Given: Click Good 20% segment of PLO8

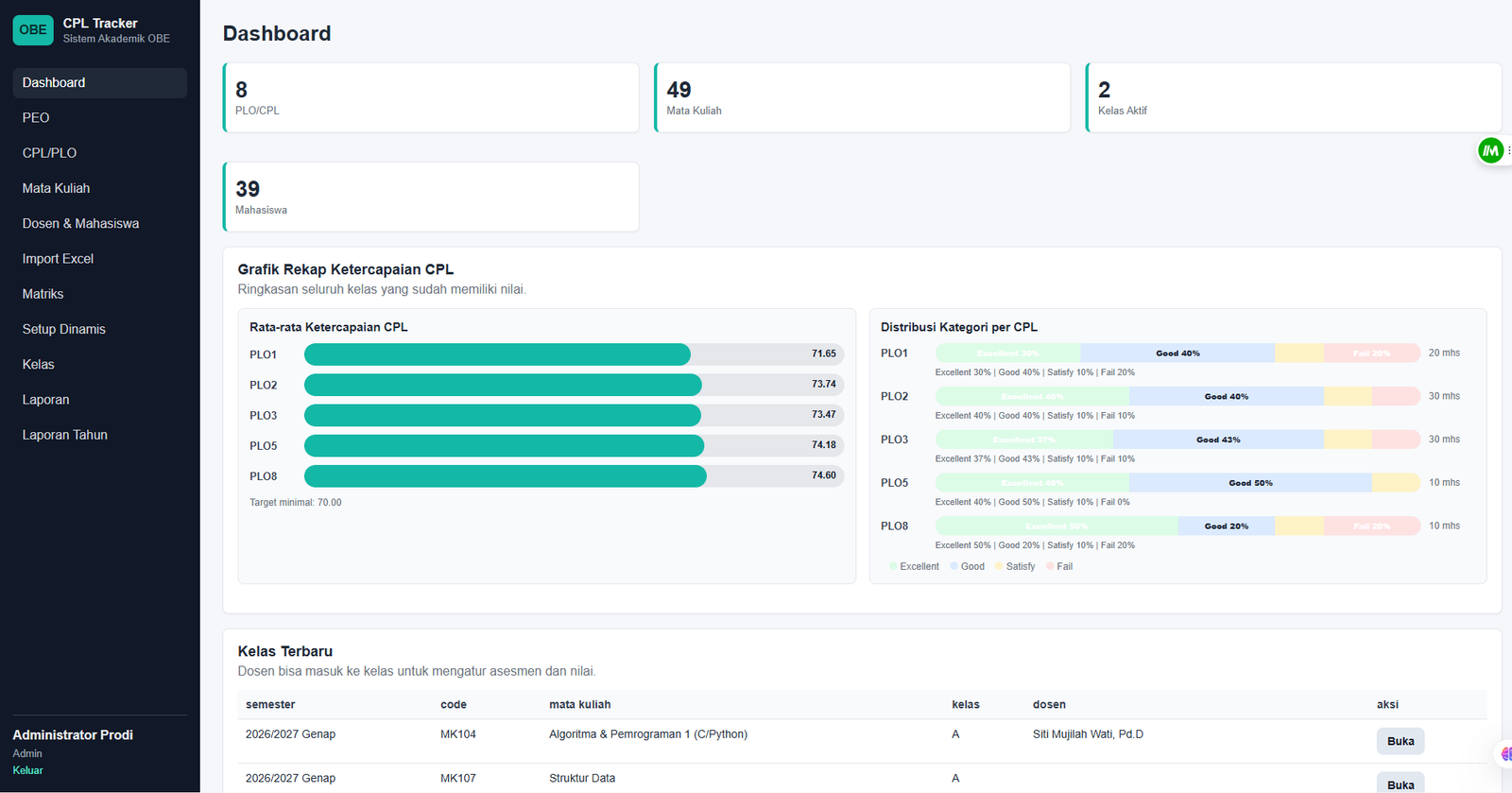Looking at the screenshot, I should 1227,526.
